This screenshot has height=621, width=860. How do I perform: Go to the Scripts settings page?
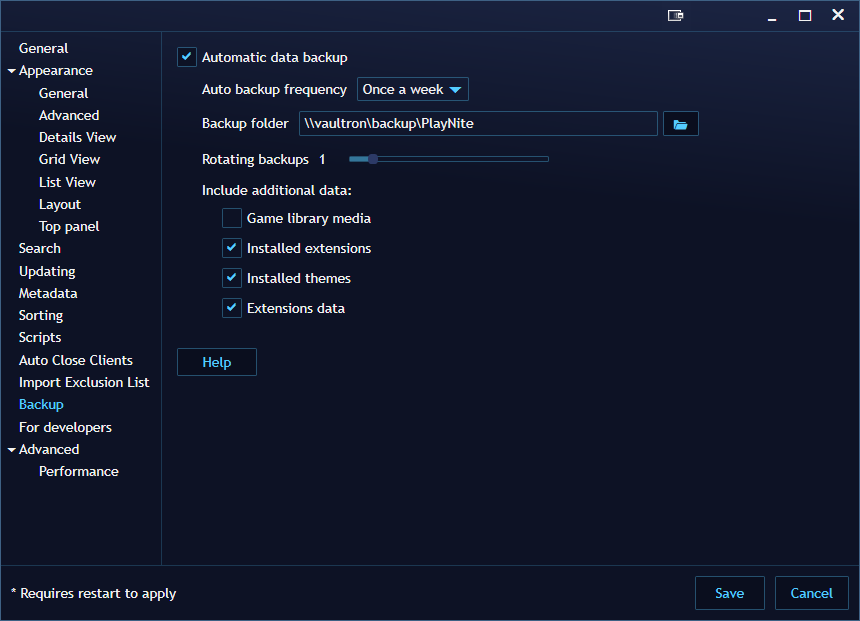click(x=39, y=337)
